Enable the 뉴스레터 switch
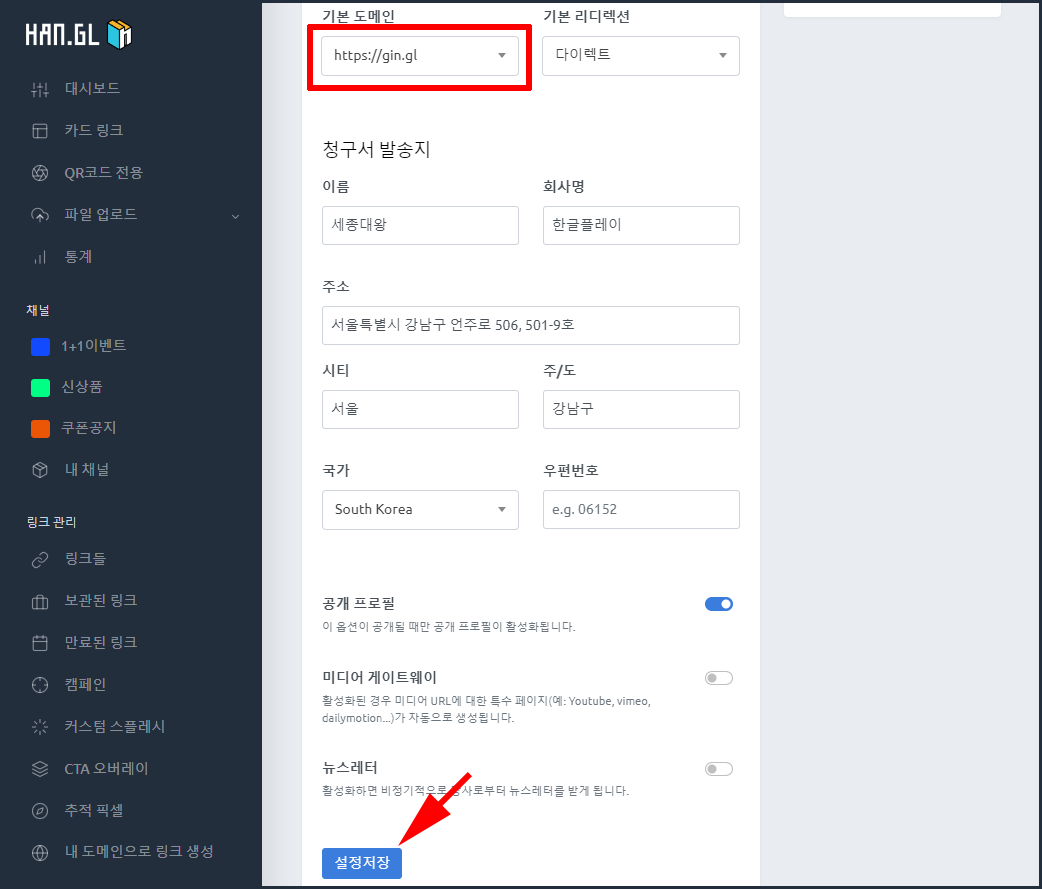 718,769
